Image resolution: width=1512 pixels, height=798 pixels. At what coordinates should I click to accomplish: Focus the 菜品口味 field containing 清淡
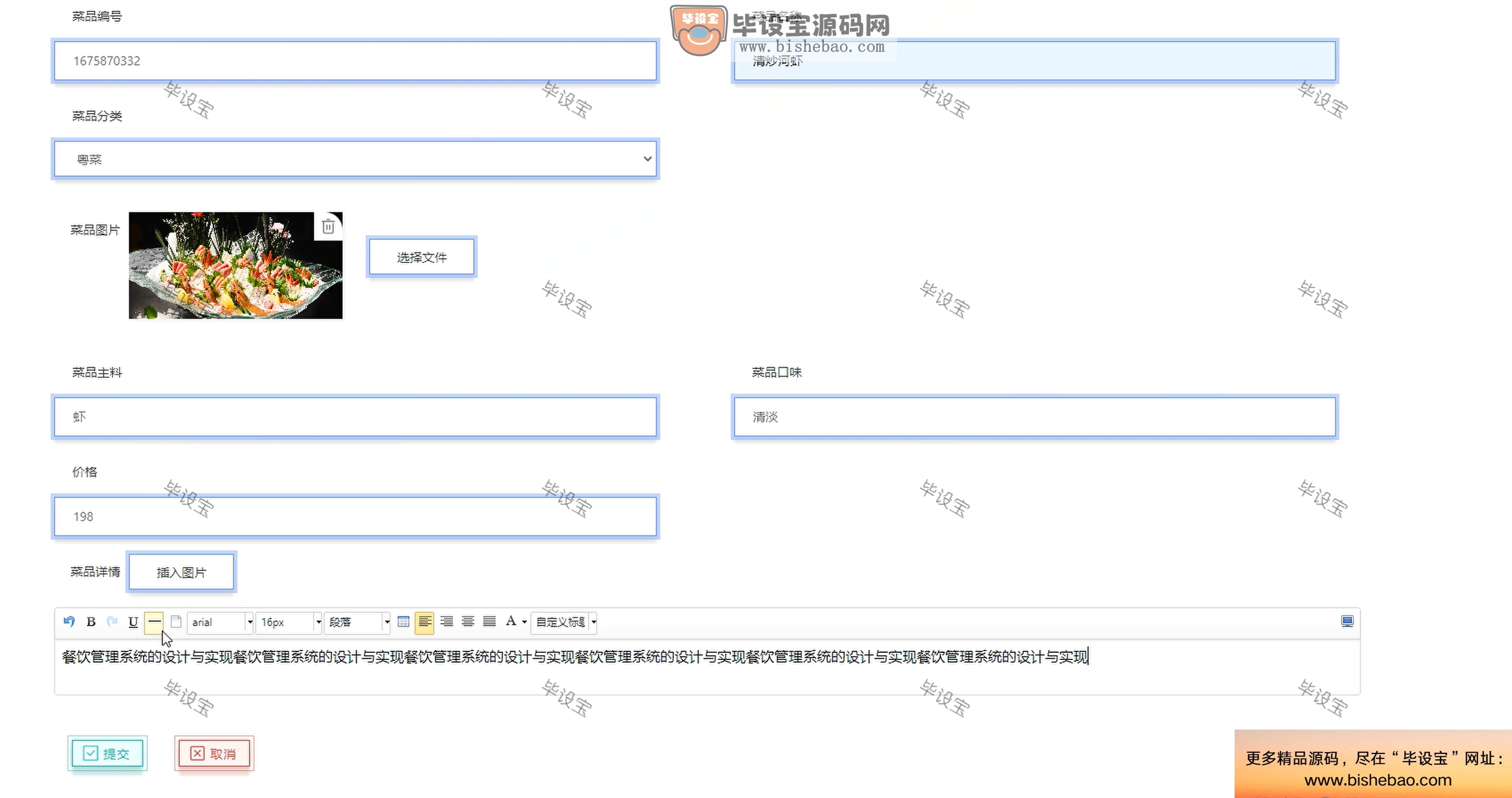(1035, 417)
